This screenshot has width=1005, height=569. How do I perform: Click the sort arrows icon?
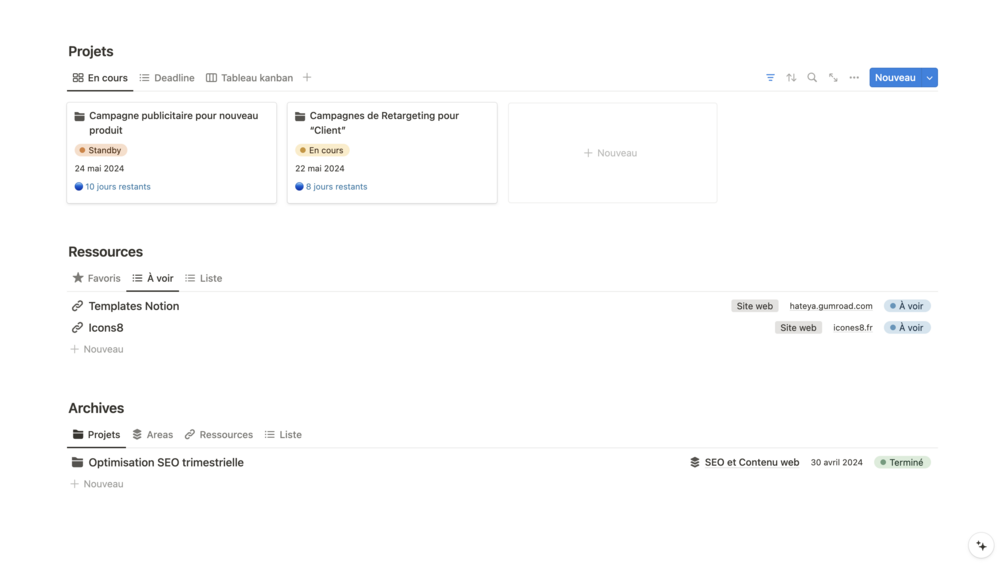(791, 78)
